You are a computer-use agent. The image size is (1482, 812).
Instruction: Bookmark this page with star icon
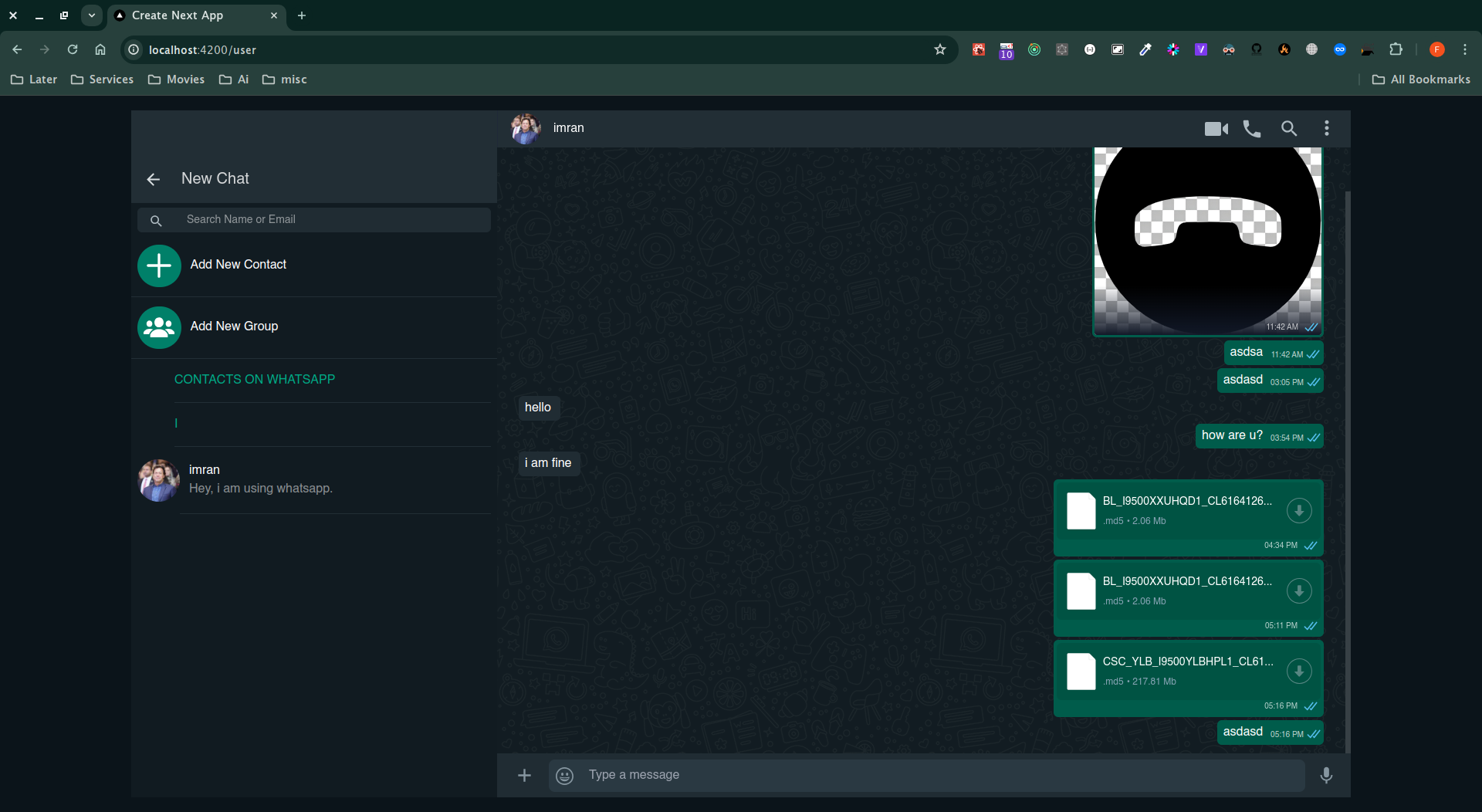pos(940,49)
